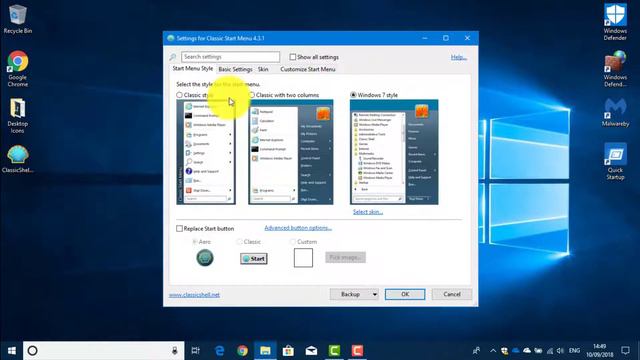Launch Chrome from the taskbar

(242, 351)
